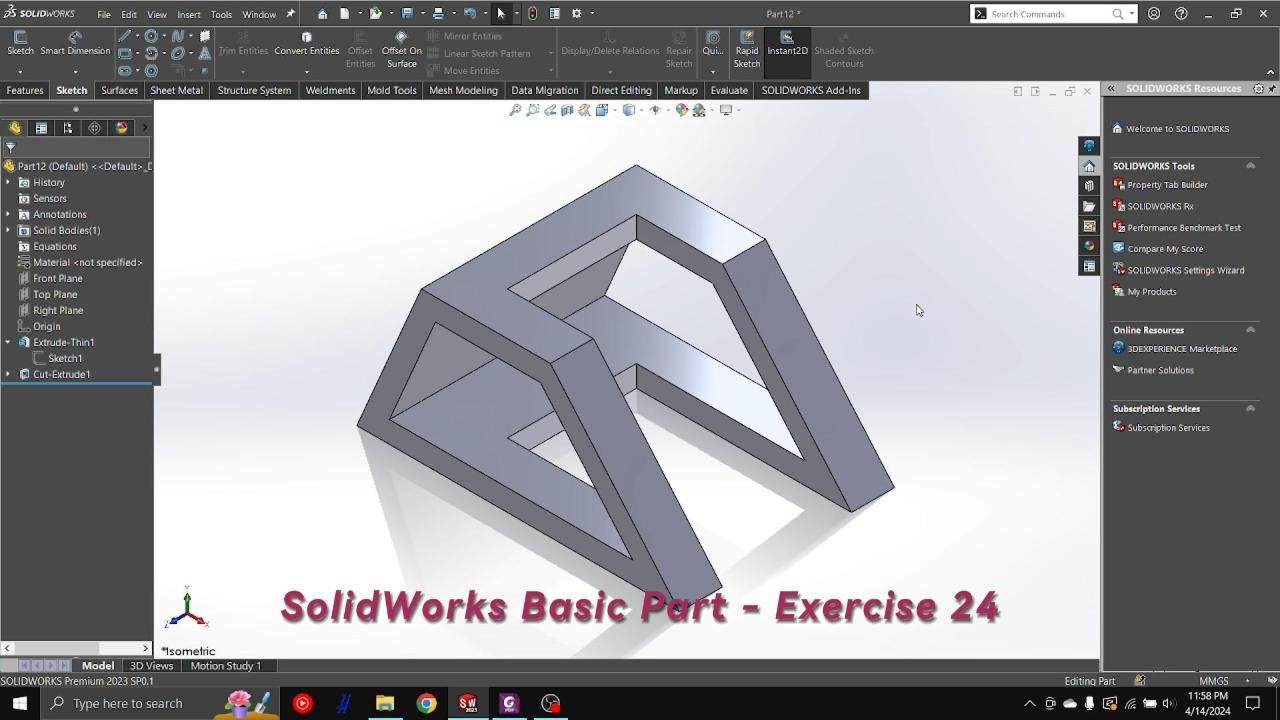
Task: Click the Edit Appearance icon in view toolbar
Action: point(682,110)
